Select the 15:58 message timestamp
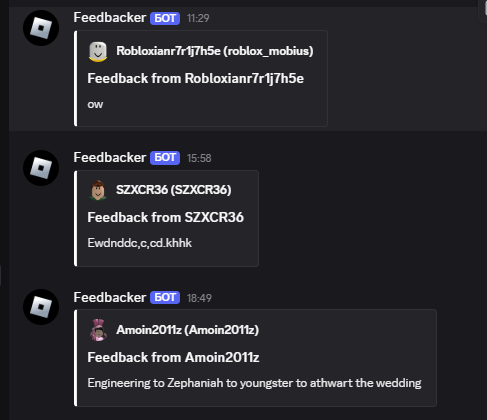Screen dimensions: 487x420 [x=199, y=158]
